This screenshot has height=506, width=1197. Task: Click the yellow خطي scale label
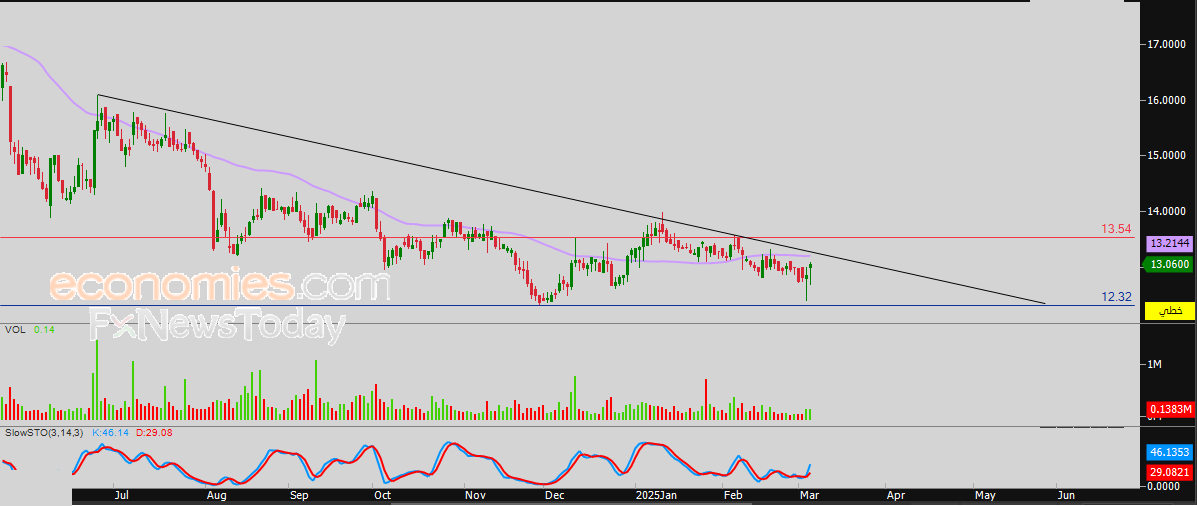[1170, 311]
